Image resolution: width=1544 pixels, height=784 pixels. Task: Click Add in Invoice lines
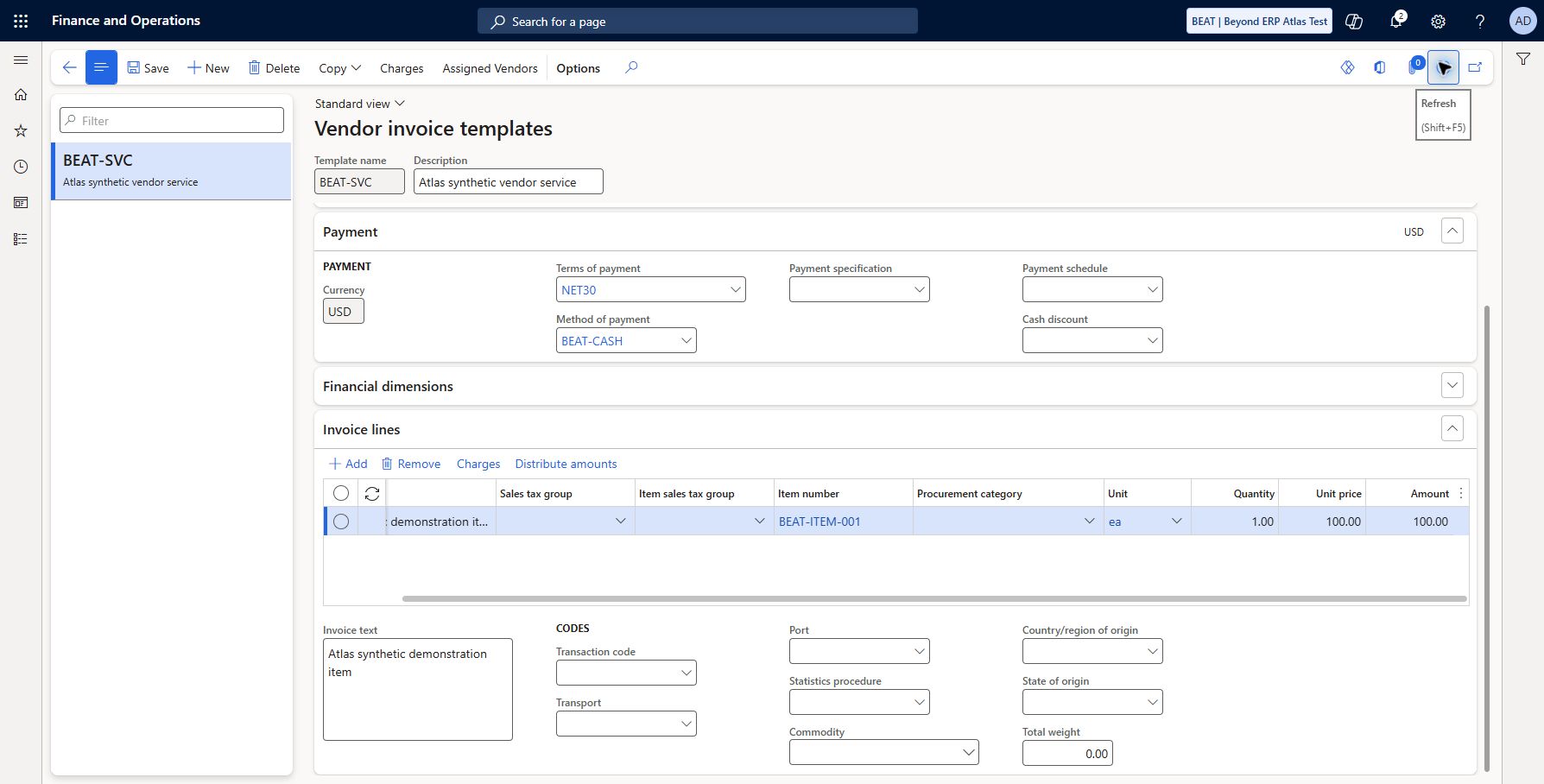[348, 464]
